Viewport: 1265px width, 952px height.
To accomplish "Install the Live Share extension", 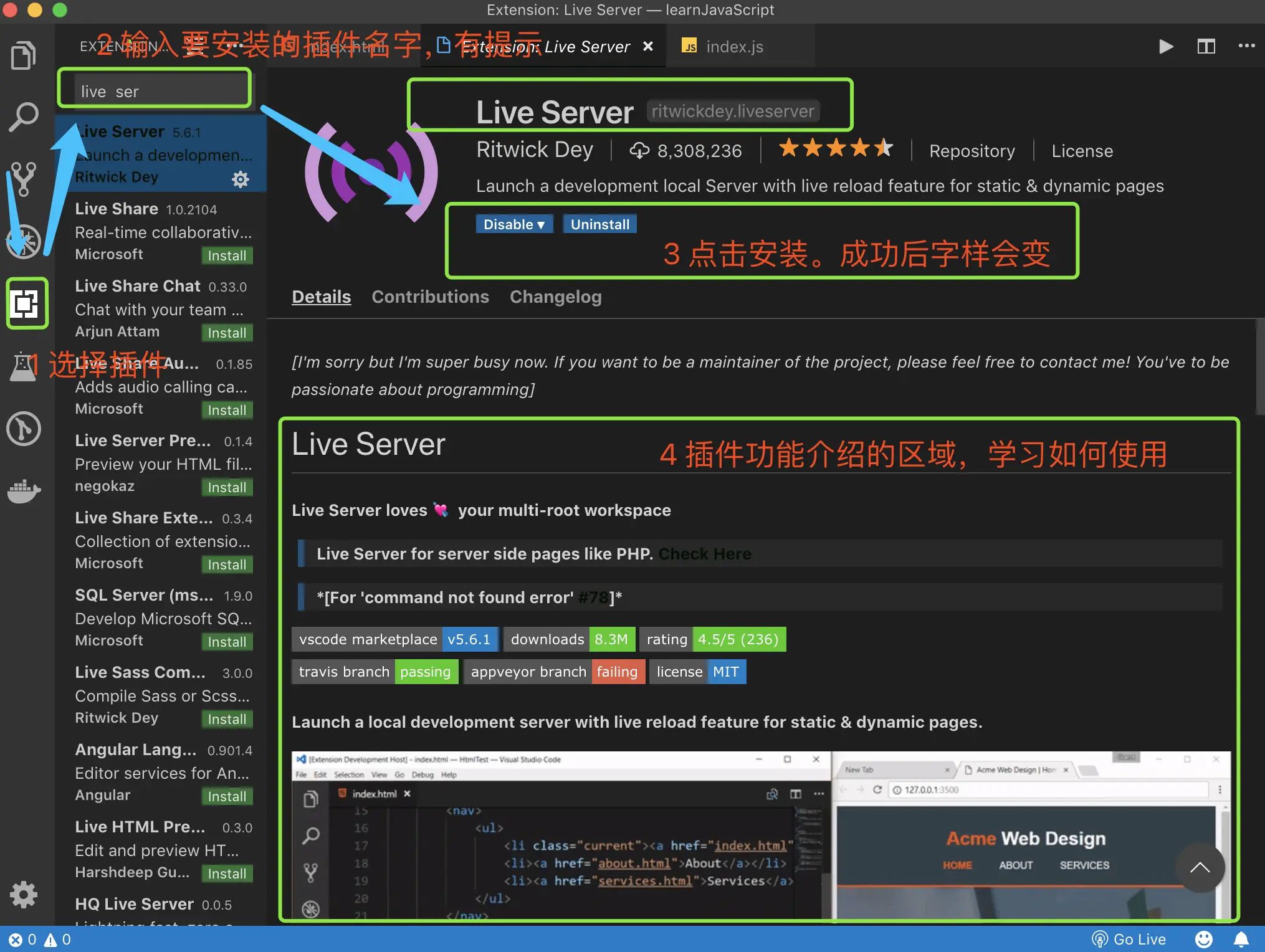I will click(x=227, y=256).
